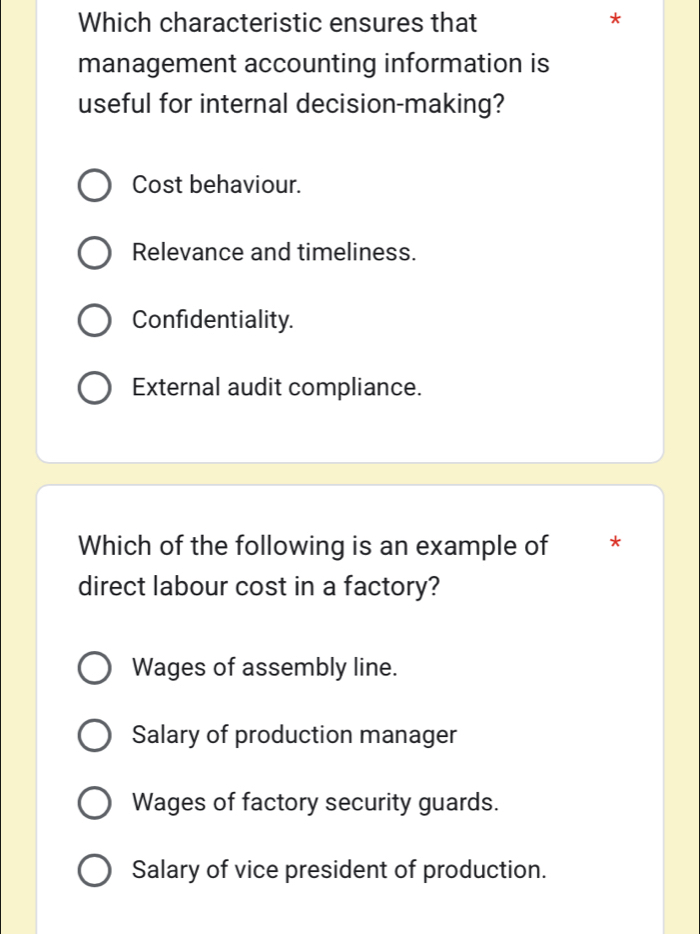Choose the Relevance and timeliness radio circle

pos(95,254)
